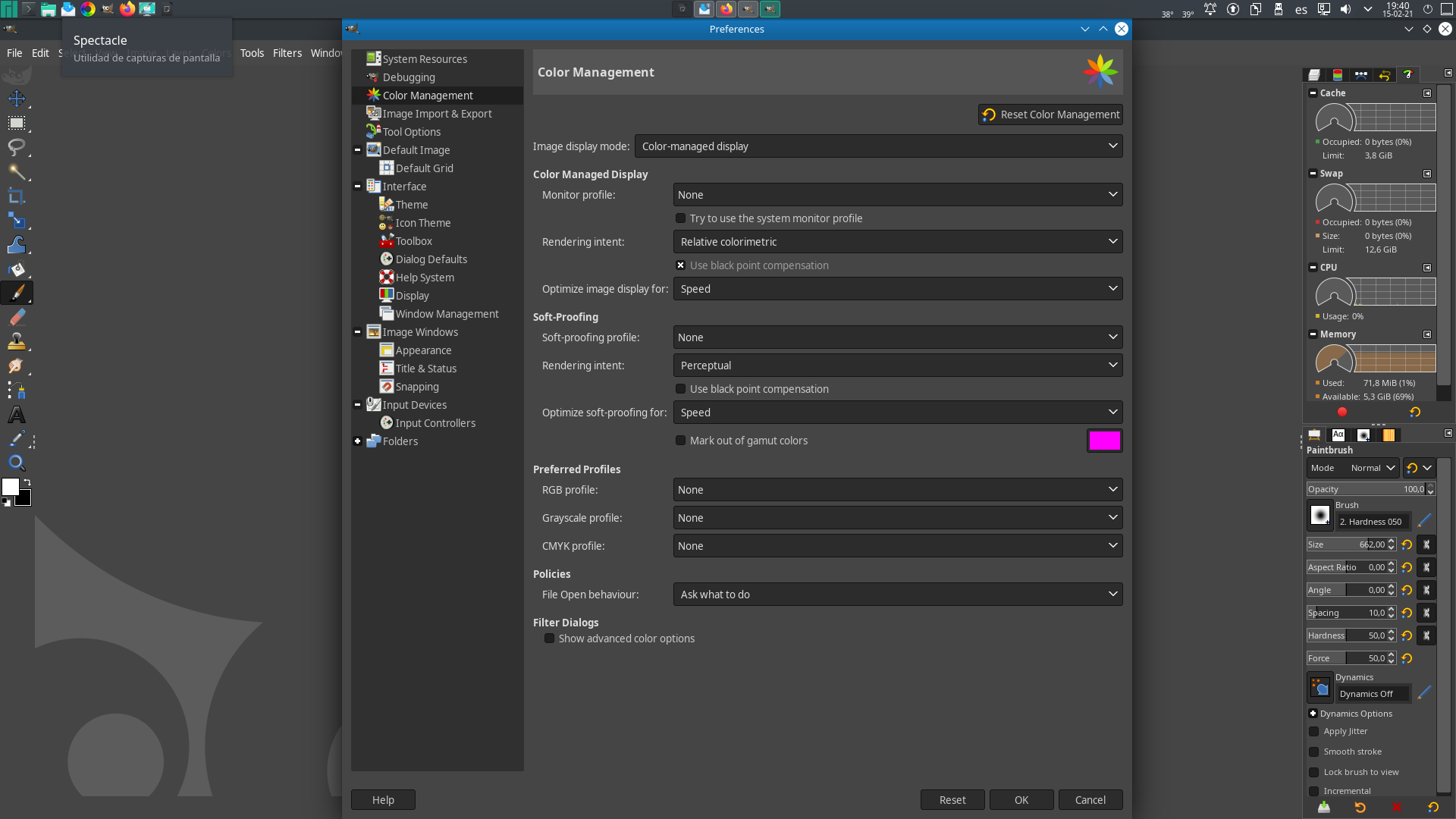This screenshot has width=1456, height=819.
Task: Collapse the Interface tree section
Action: [x=357, y=187]
